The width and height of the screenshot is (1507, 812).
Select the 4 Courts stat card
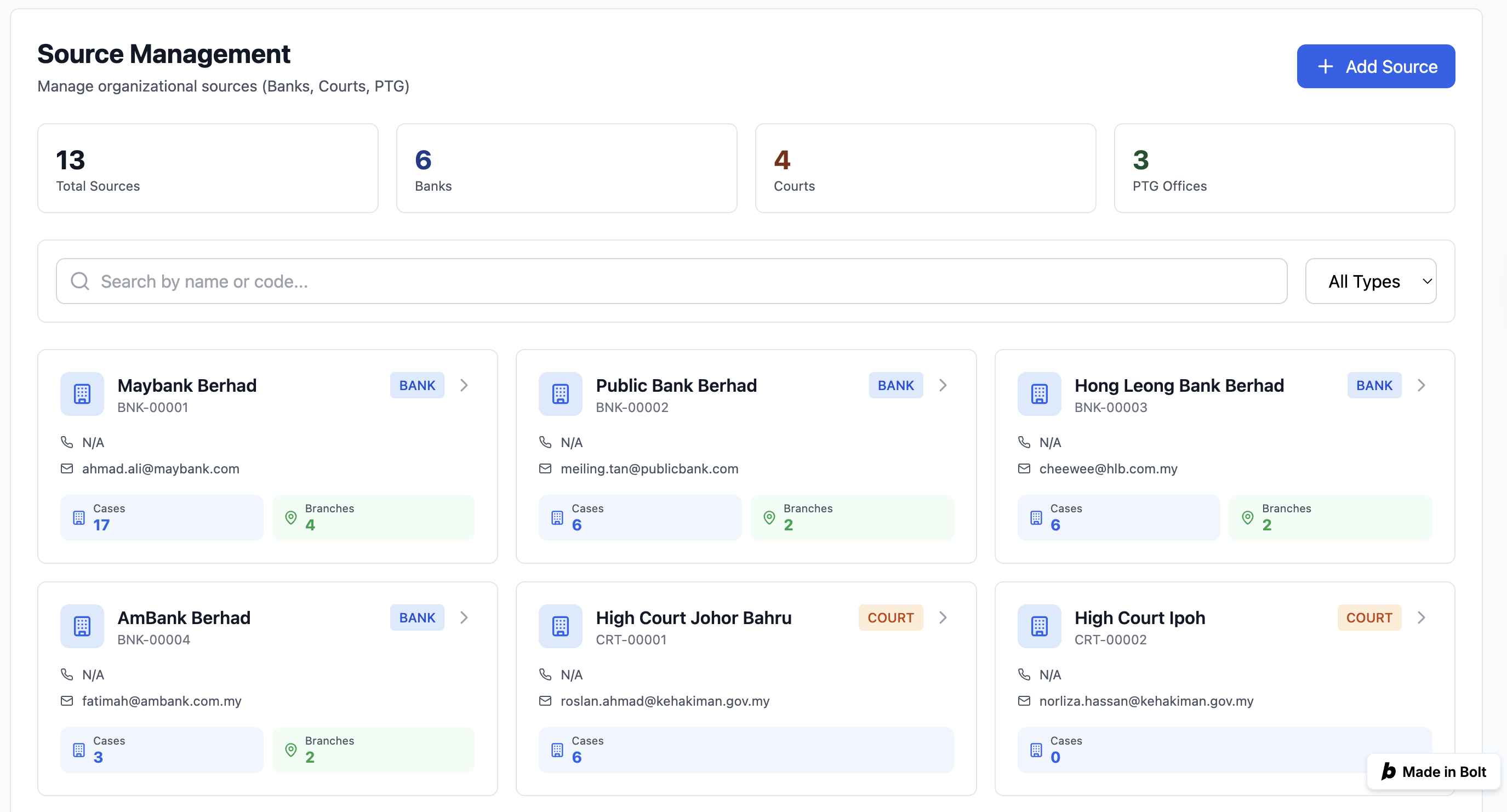click(x=926, y=168)
